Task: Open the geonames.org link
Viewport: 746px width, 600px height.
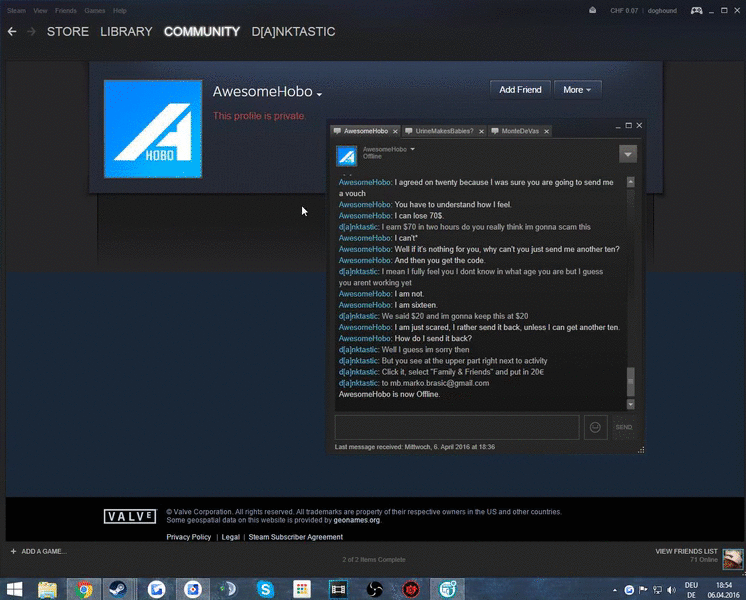Action: [x=356, y=520]
